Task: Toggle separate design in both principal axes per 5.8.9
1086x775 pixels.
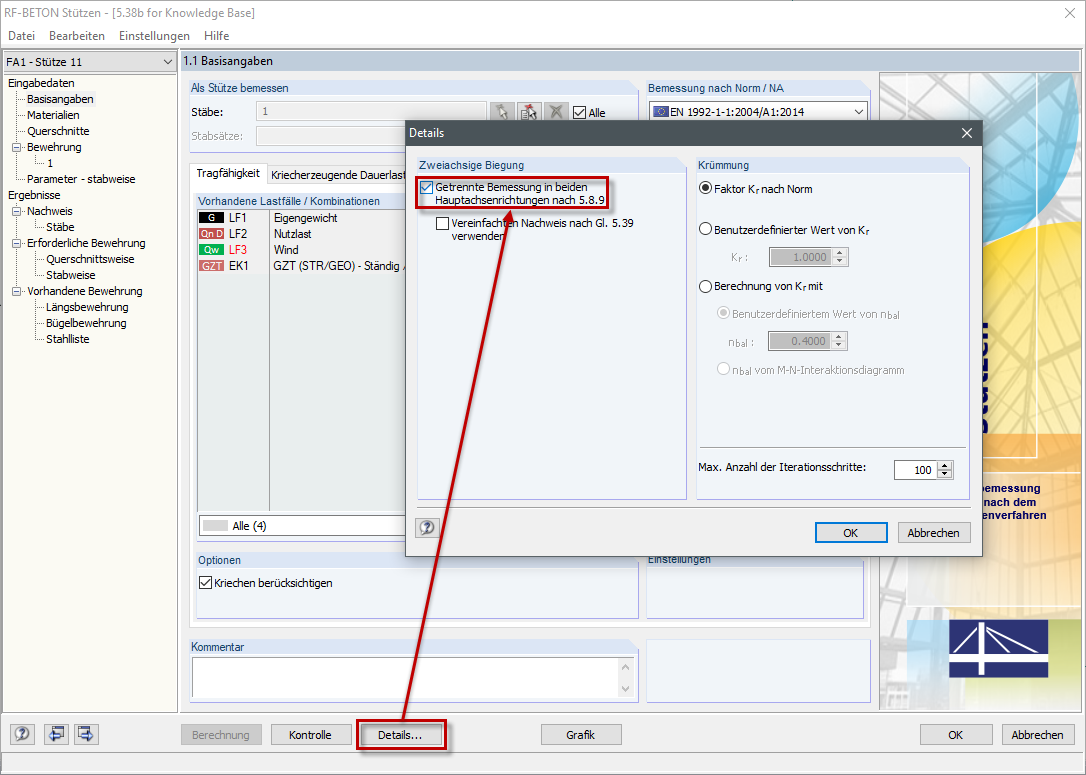Action: 427,188
